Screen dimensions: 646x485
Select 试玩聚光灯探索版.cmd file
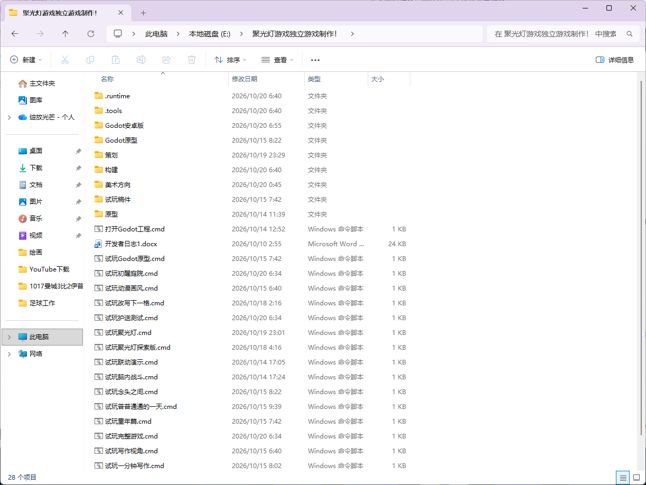coord(252,347)
